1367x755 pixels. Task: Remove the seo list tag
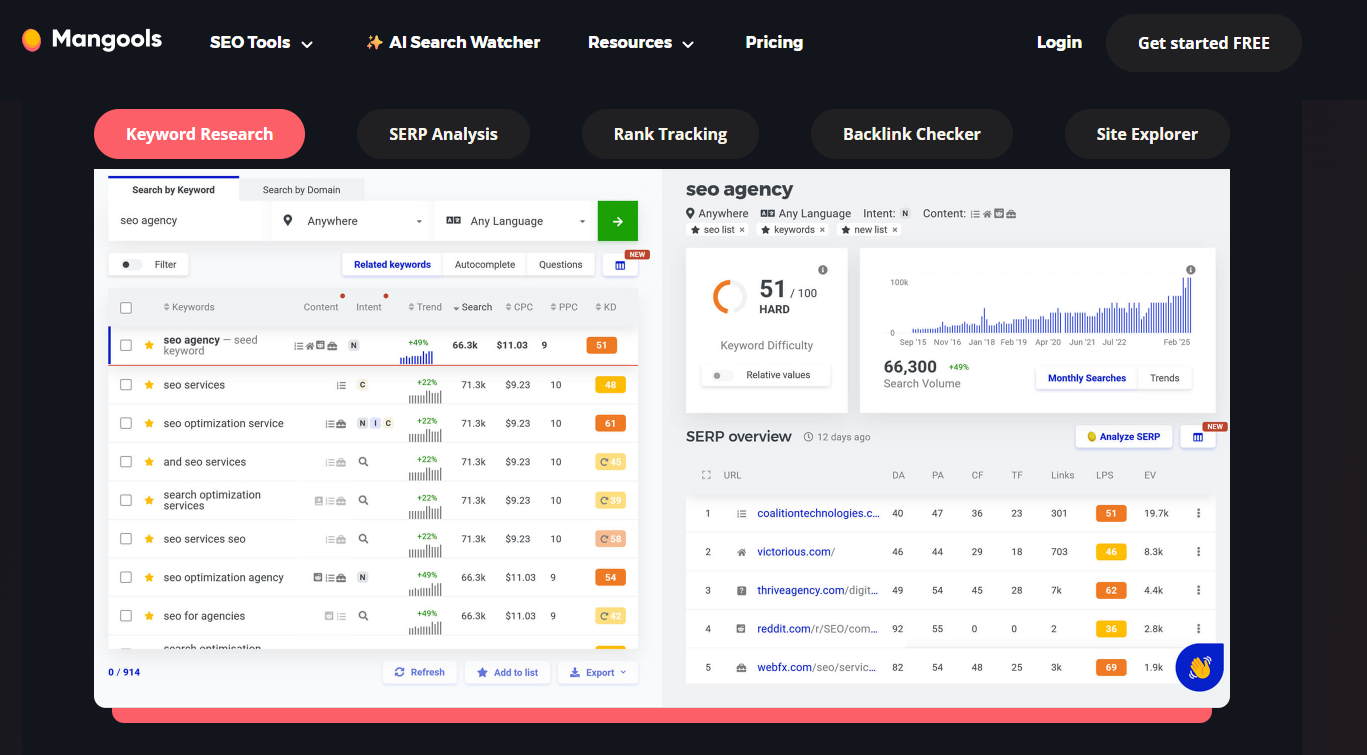click(x=741, y=230)
